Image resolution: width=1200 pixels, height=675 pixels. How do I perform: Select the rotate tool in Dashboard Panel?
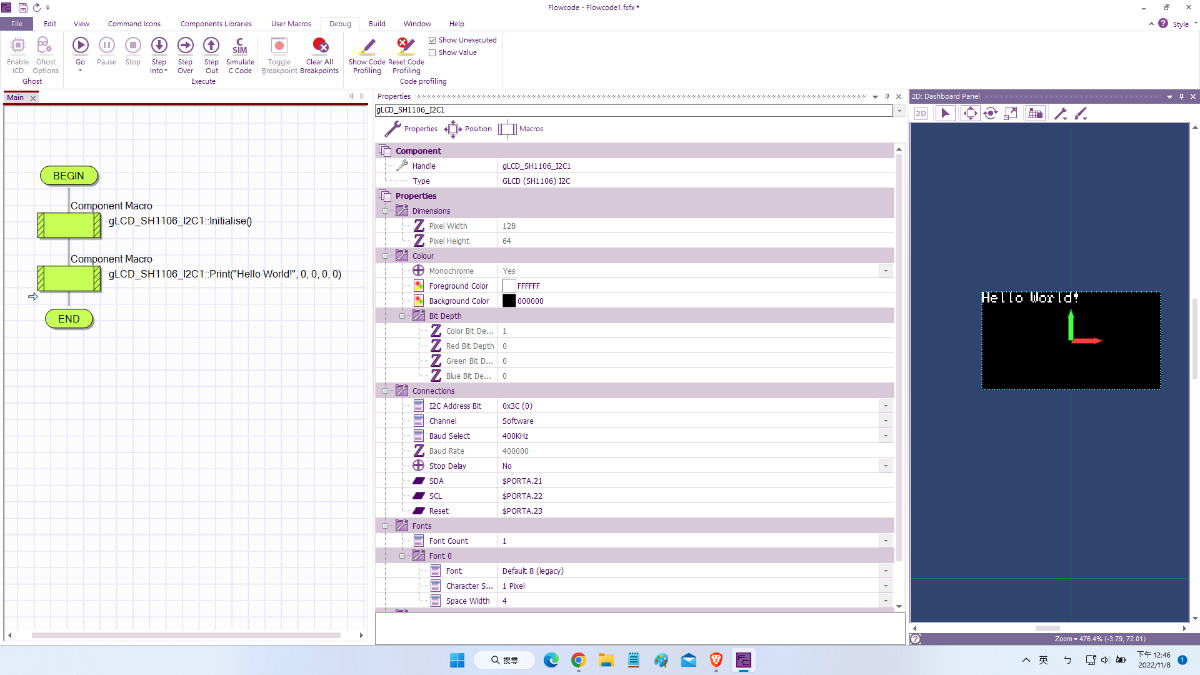pyautogui.click(x=991, y=113)
